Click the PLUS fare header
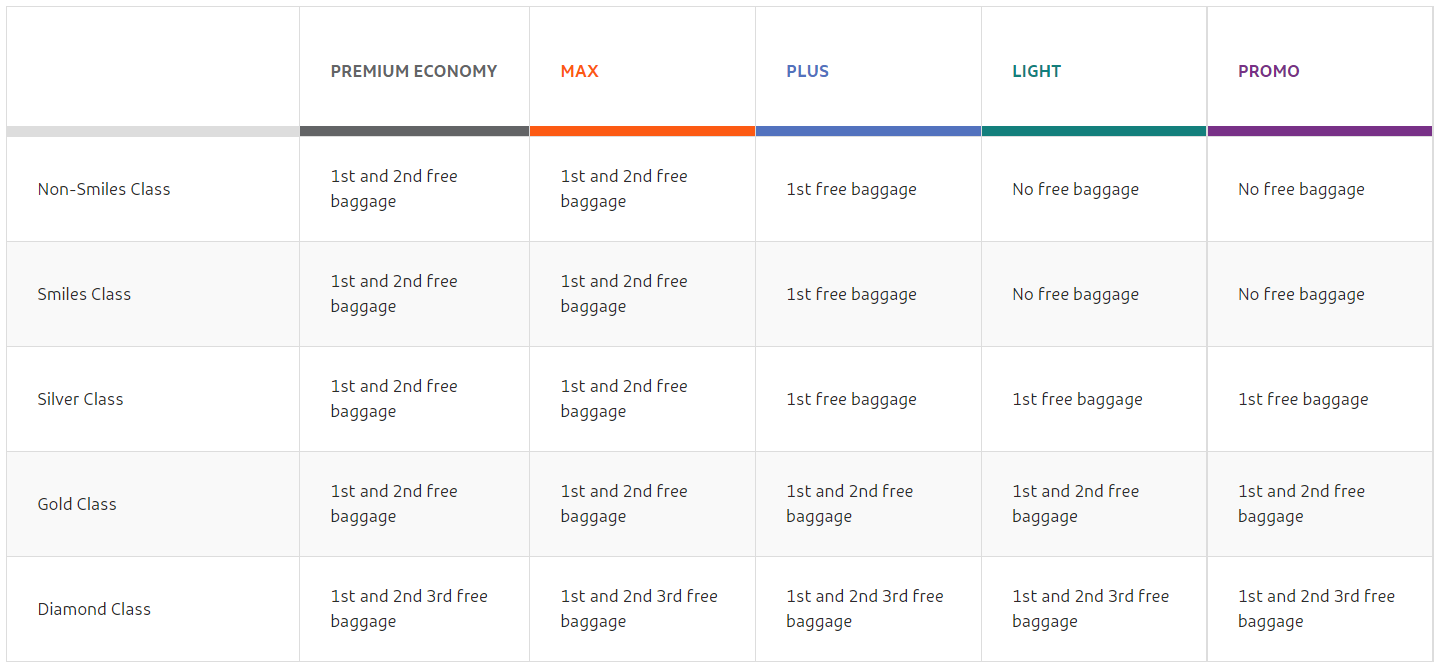 click(807, 71)
